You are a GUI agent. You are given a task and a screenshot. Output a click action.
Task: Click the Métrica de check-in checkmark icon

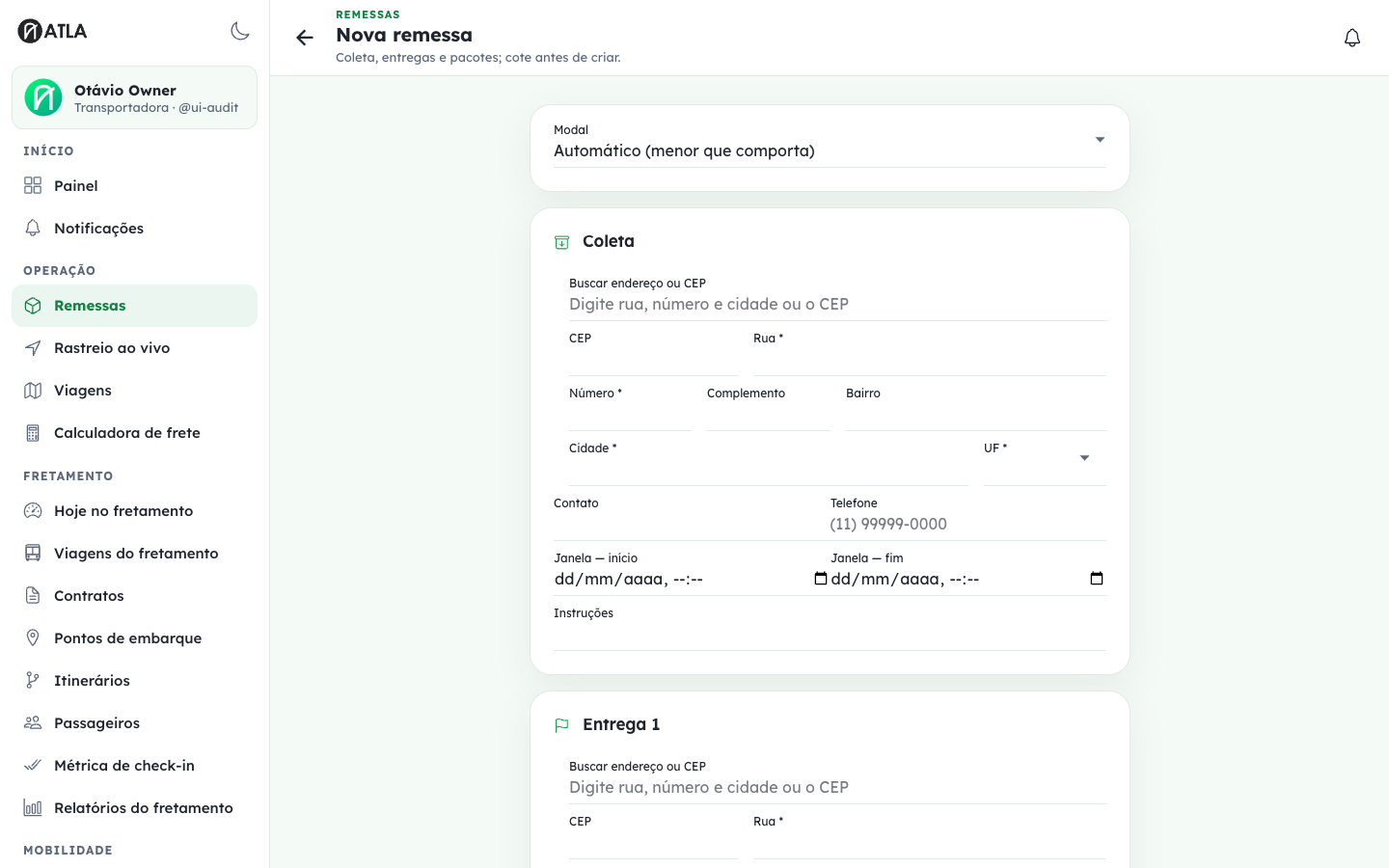(x=33, y=766)
